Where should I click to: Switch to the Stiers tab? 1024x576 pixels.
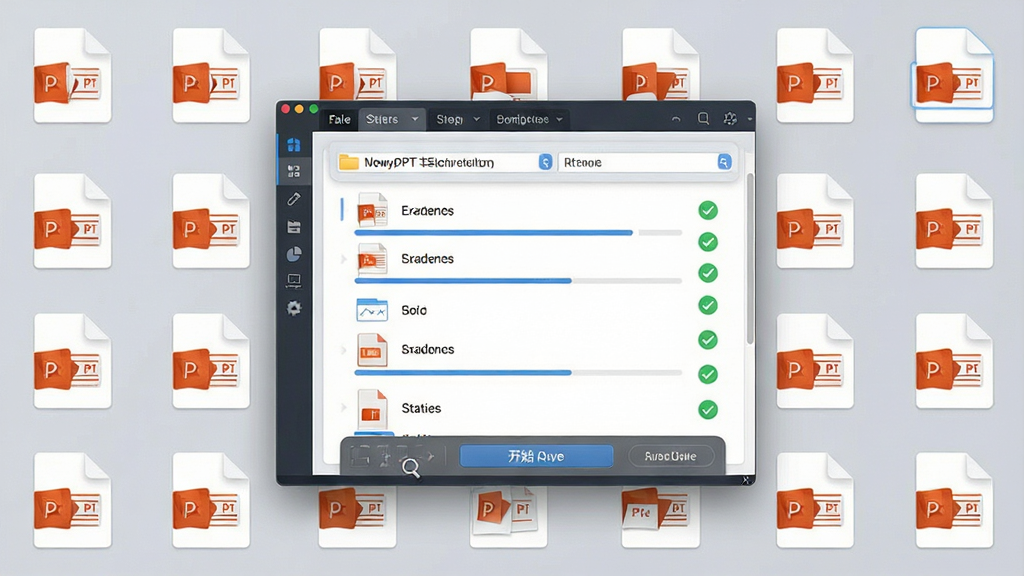tap(392, 119)
